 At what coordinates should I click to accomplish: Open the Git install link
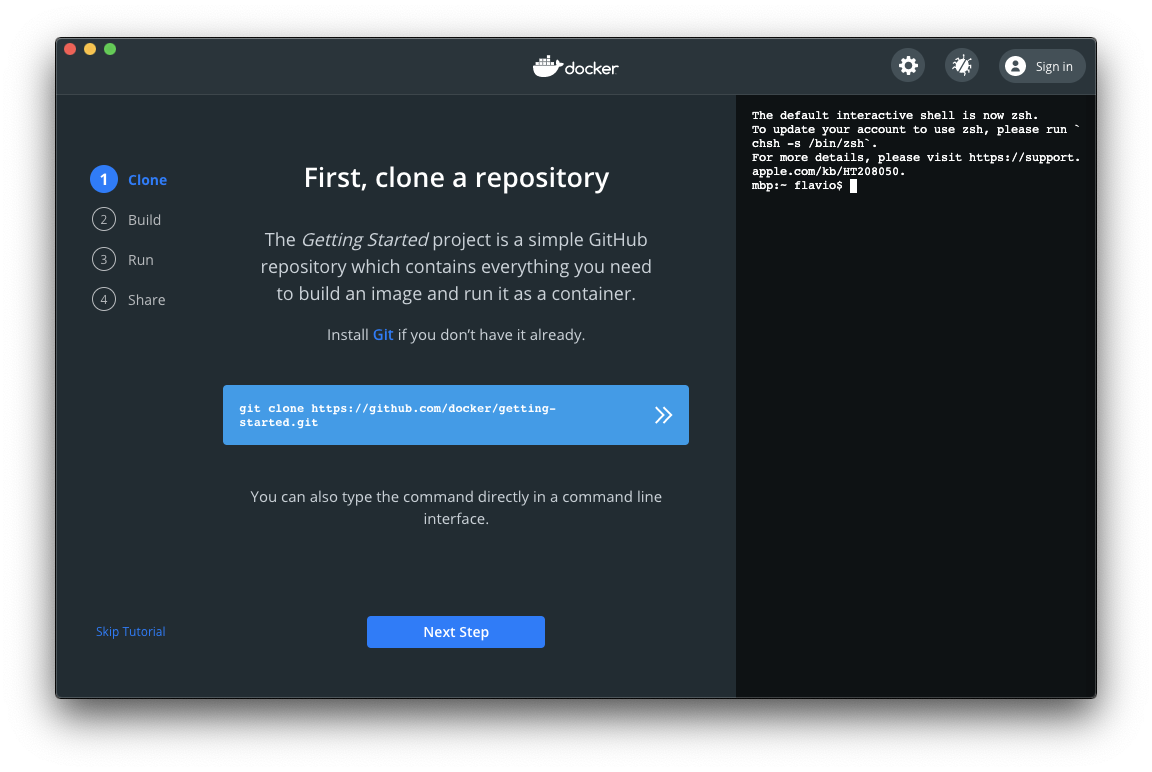click(383, 335)
